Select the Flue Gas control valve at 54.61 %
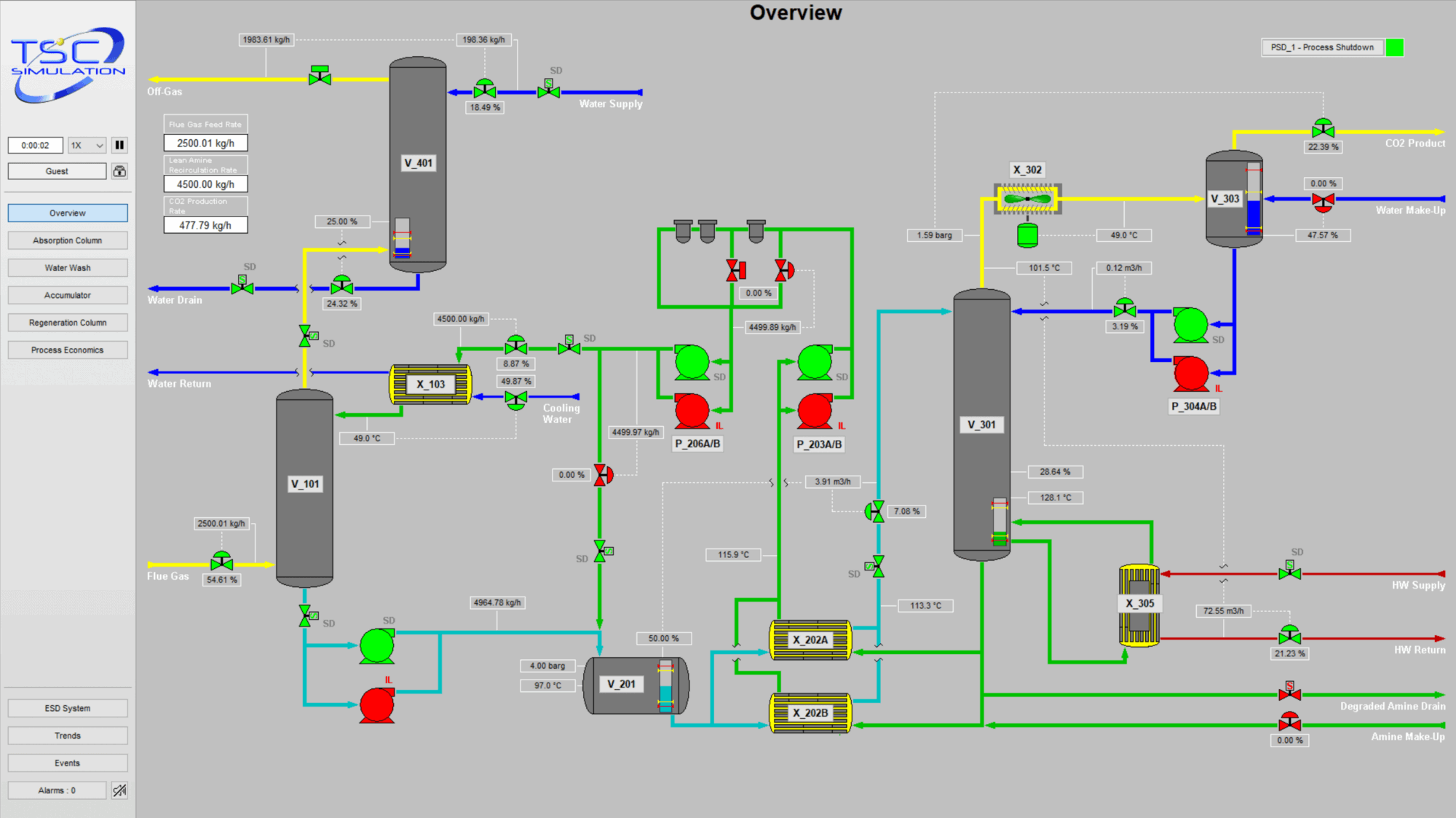This screenshot has width=1456, height=818. click(x=222, y=561)
